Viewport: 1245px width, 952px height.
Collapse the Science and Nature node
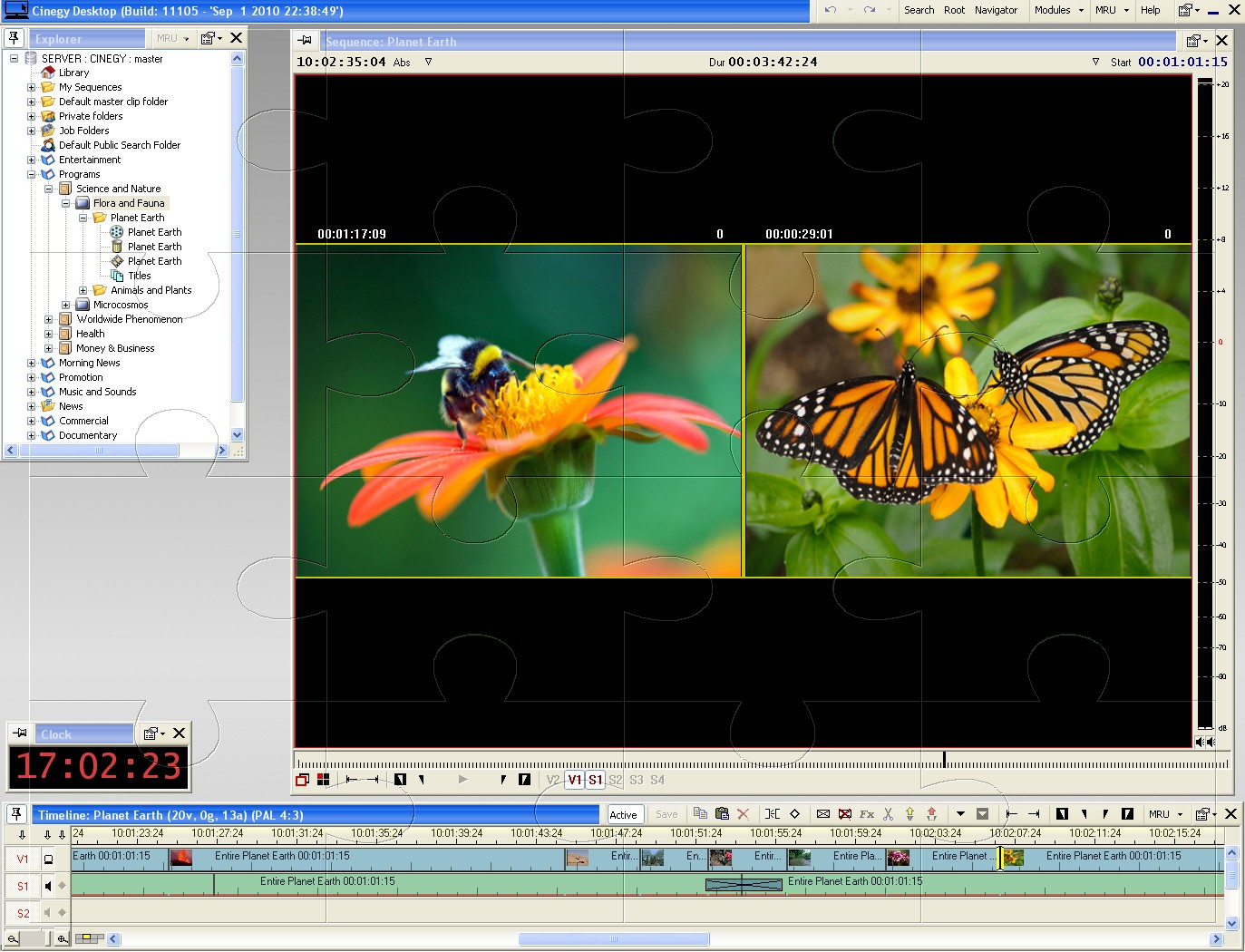point(49,189)
